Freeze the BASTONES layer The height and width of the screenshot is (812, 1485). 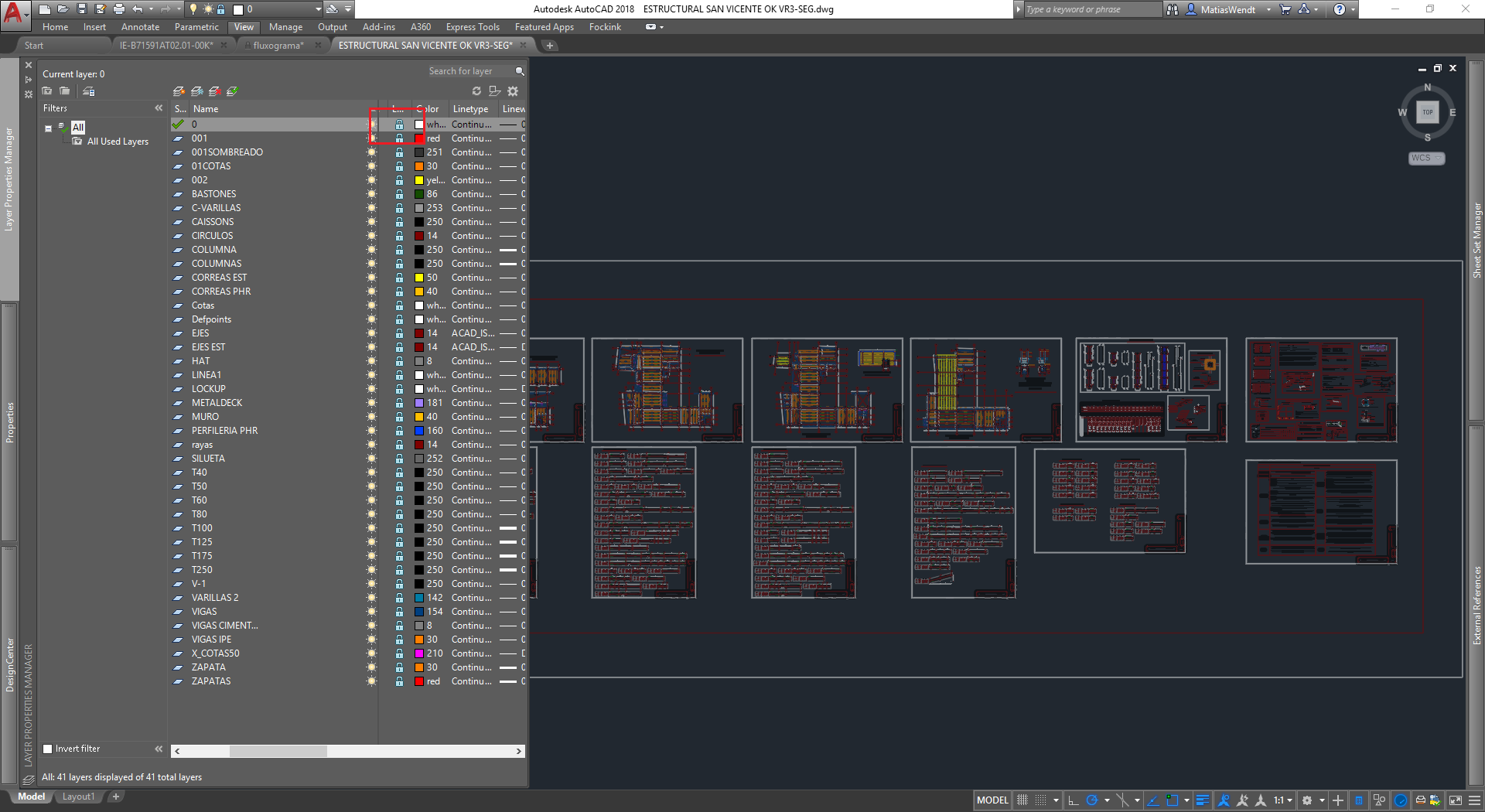click(372, 194)
